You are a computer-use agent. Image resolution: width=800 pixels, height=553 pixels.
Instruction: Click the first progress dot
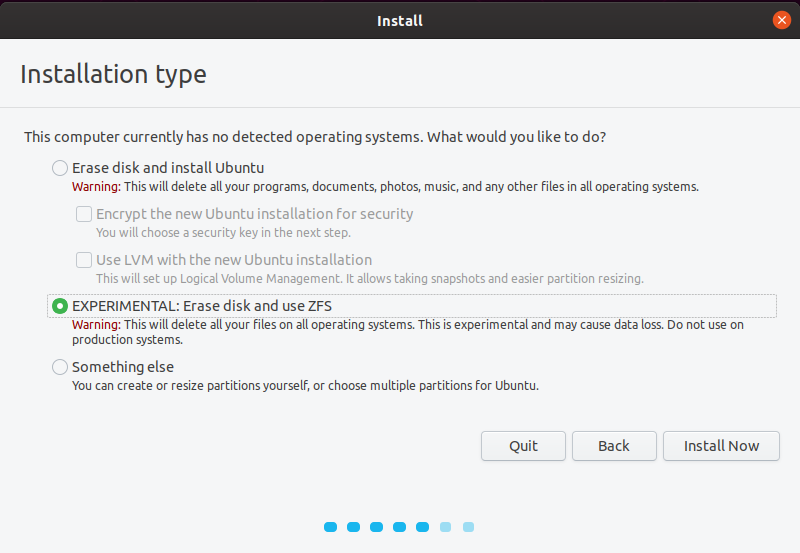coord(331,527)
